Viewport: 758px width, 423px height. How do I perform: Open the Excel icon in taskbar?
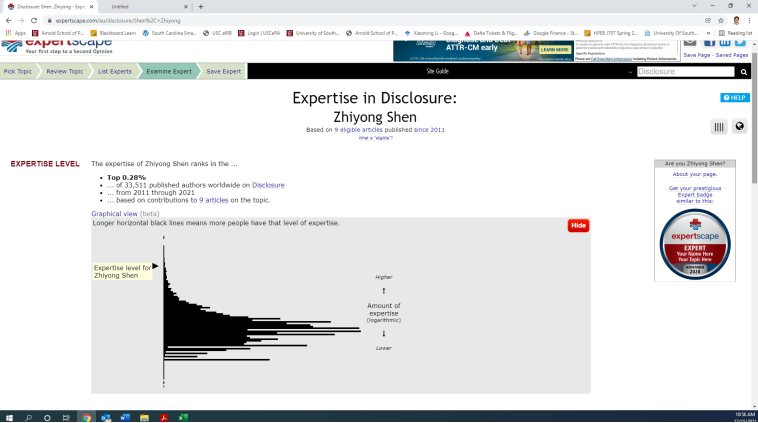coord(183,418)
